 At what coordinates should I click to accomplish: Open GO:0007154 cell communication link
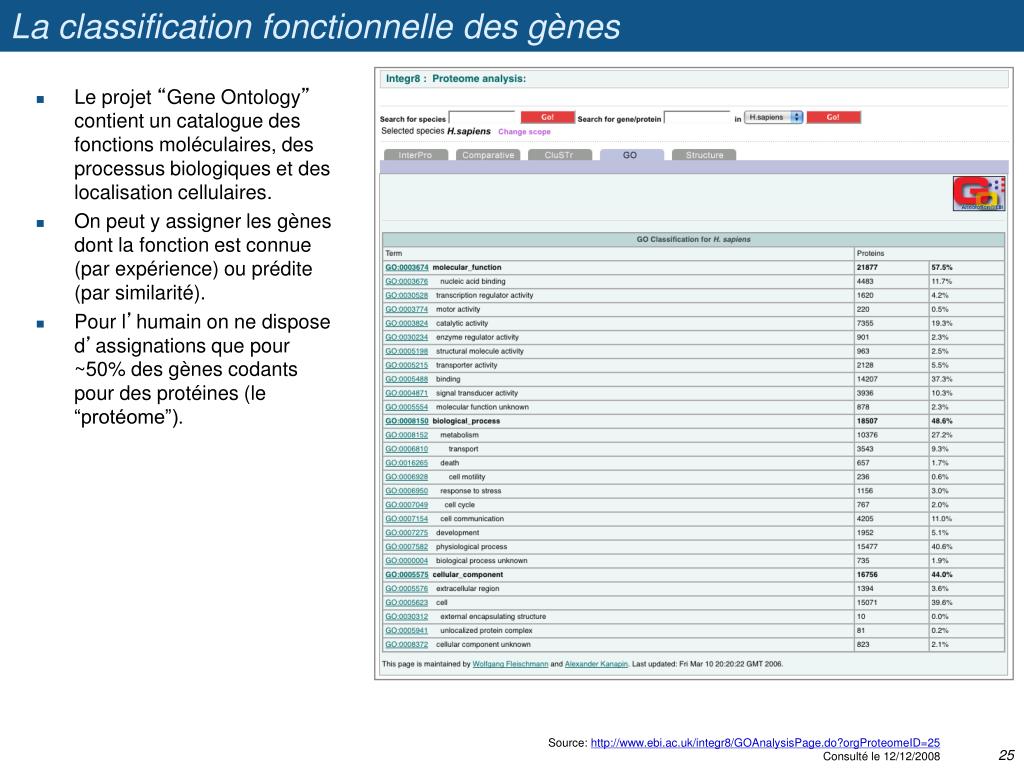tap(407, 519)
